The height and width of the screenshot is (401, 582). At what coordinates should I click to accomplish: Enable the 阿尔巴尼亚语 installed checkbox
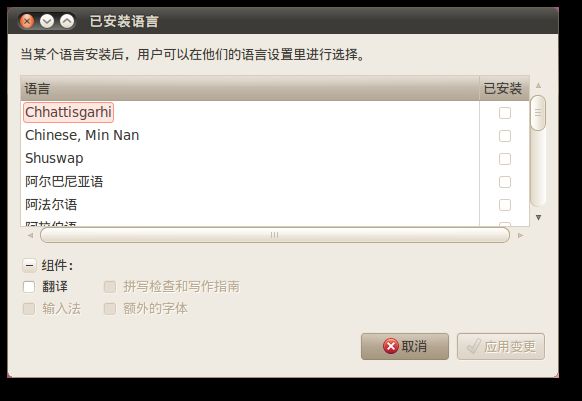[504, 182]
